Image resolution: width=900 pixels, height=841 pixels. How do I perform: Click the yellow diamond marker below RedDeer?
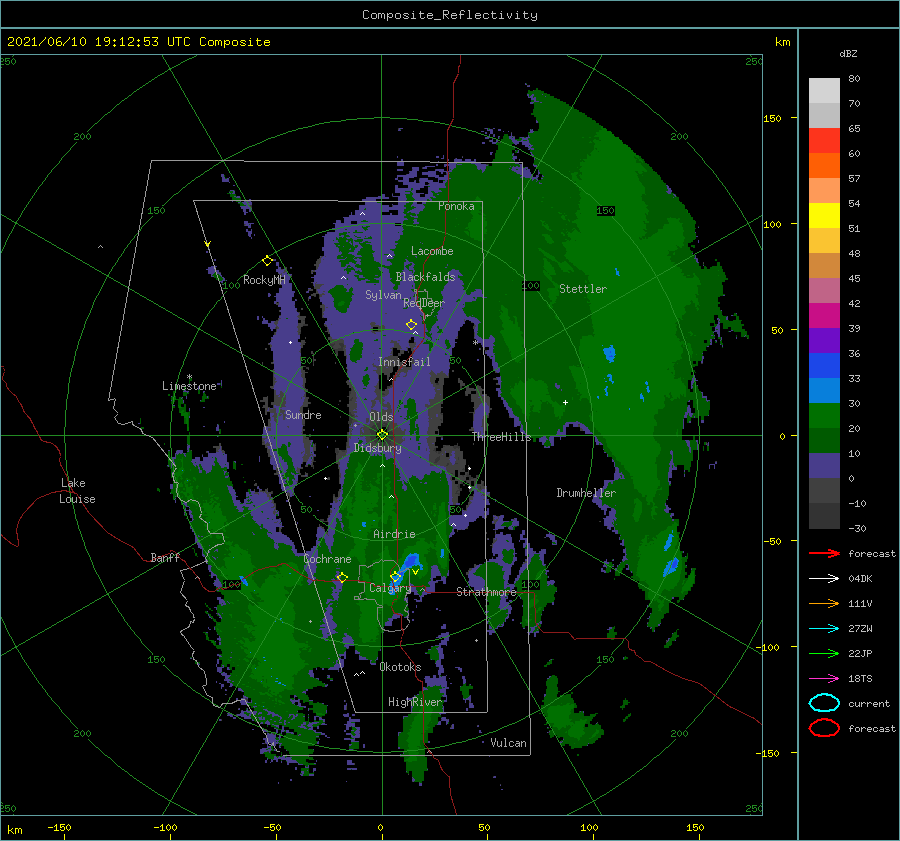(x=411, y=324)
